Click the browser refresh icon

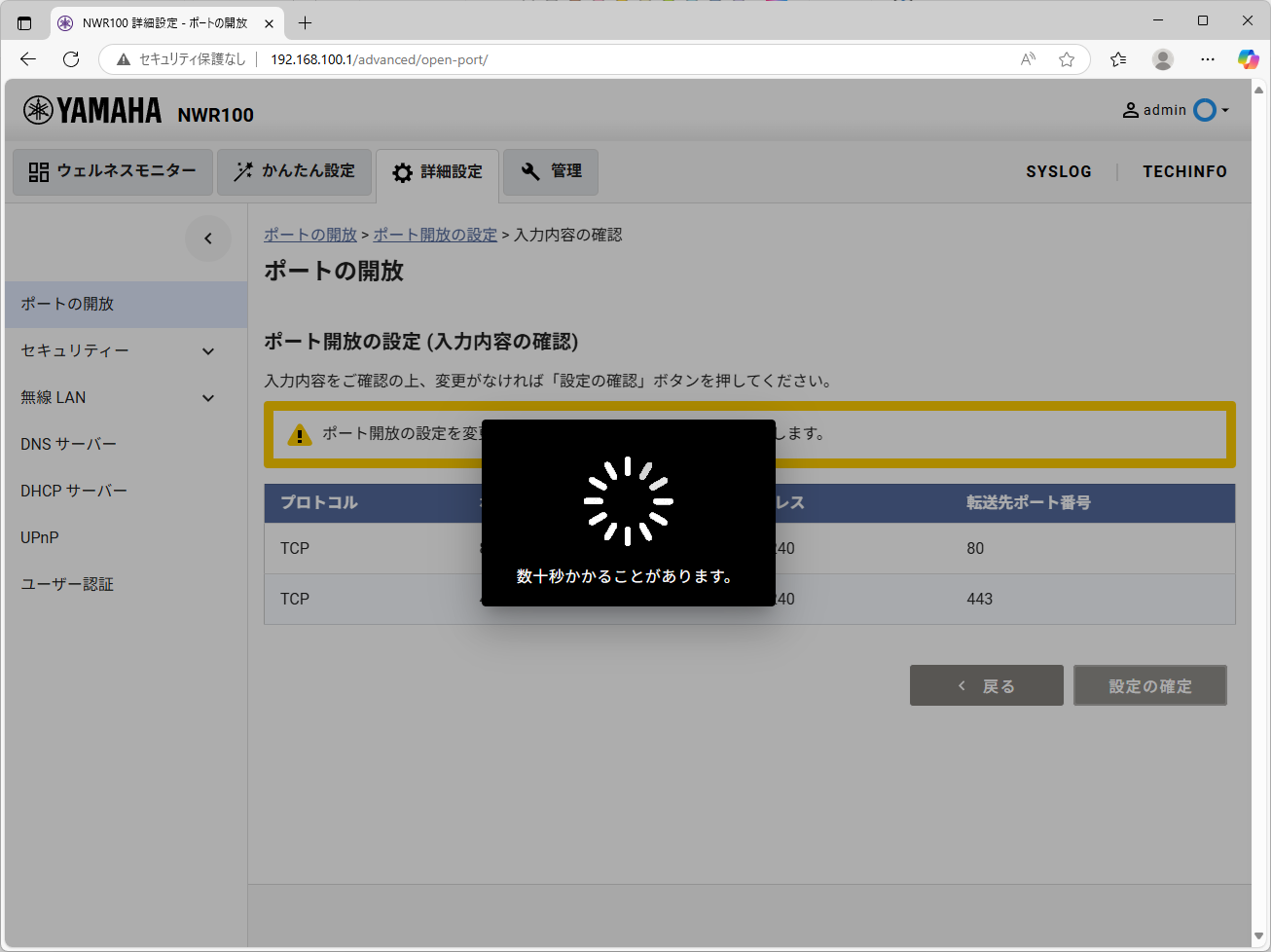71,59
